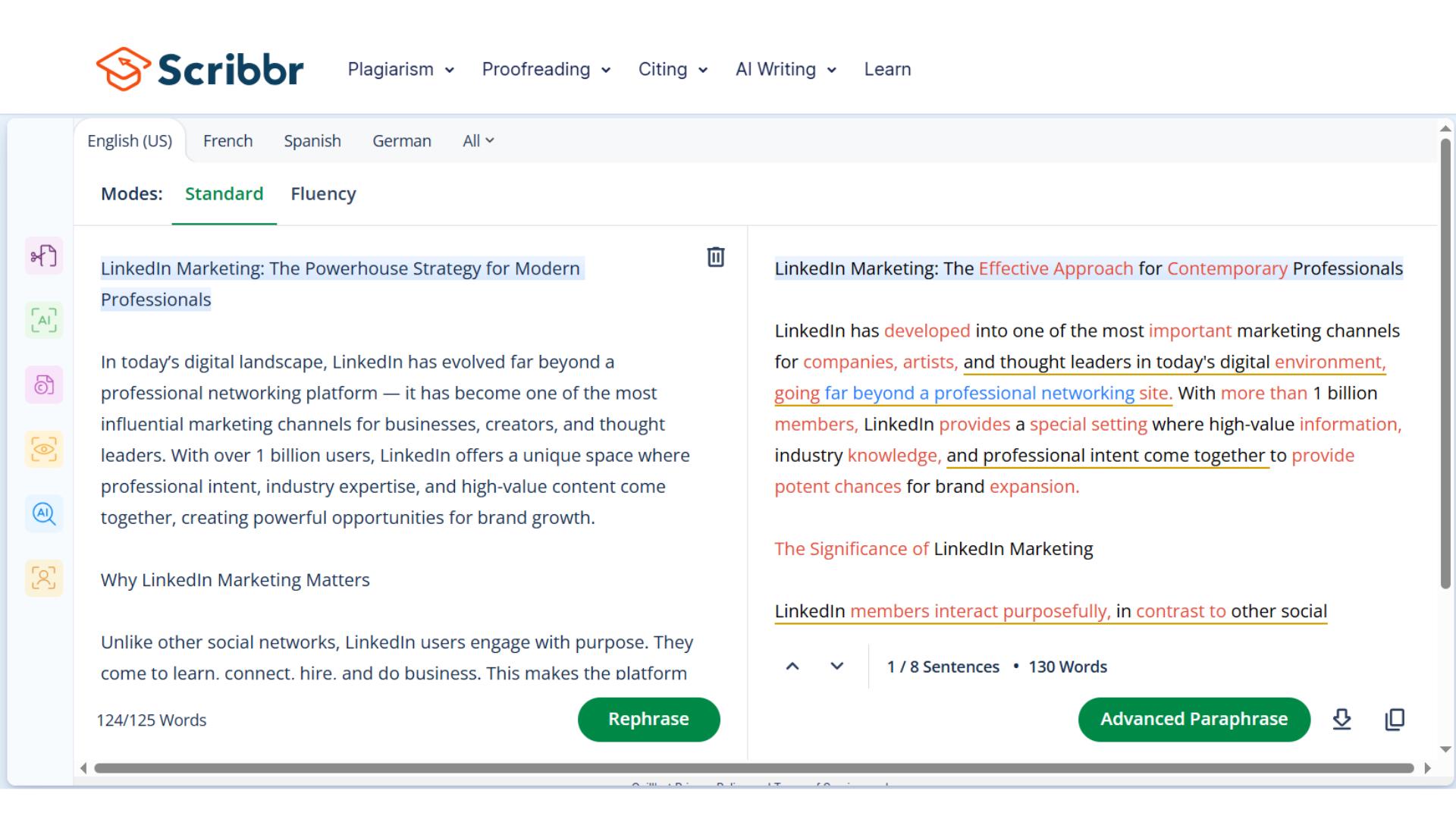This screenshot has width=1456, height=819.
Task: Expand the Plagiarism menu
Action: click(x=400, y=70)
